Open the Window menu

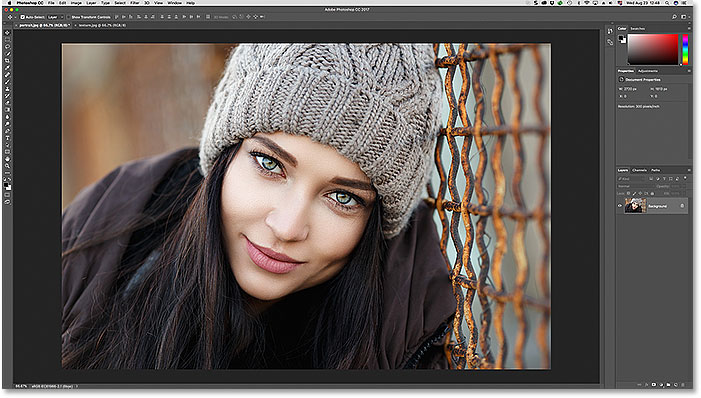click(x=174, y=3)
